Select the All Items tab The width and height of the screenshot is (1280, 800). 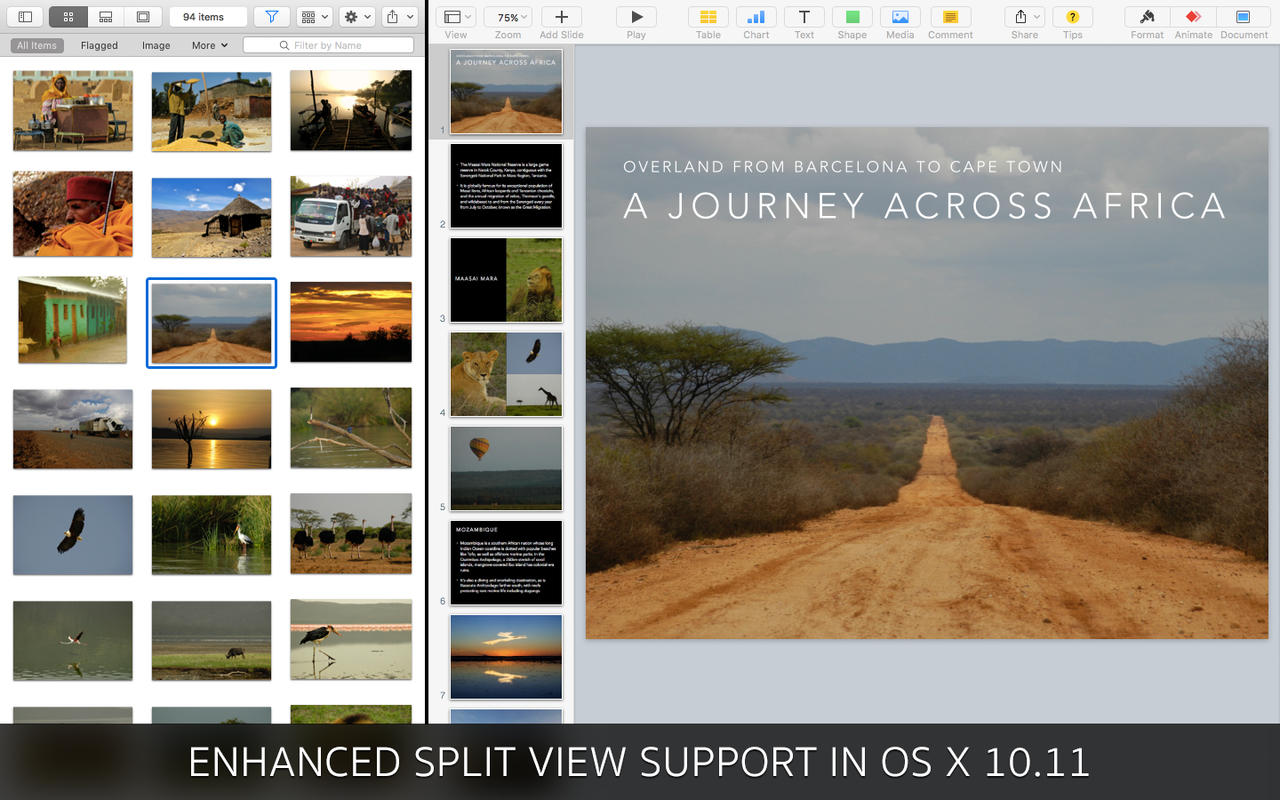coord(37,45)
